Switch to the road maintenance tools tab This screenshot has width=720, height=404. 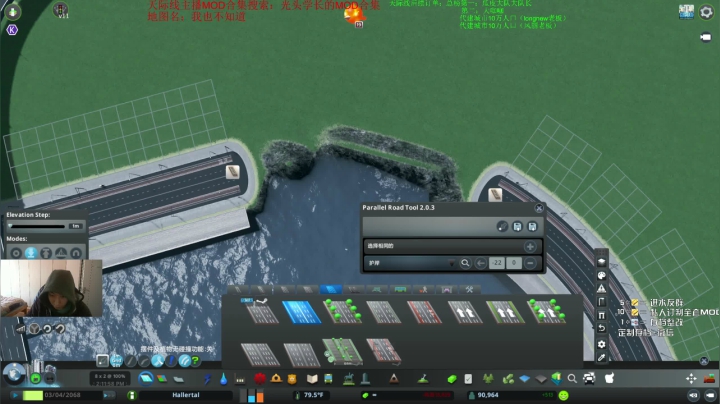pos(469,289)
